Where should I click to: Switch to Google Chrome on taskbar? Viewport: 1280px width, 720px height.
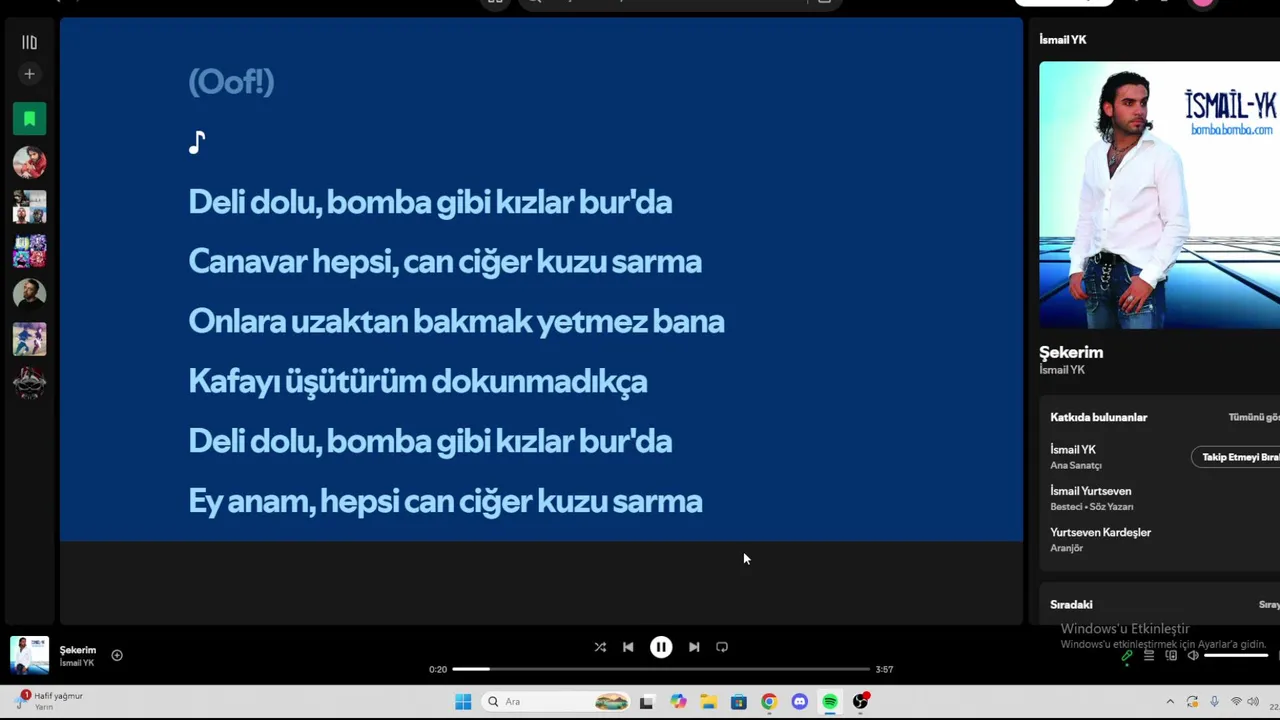pyautogui.click(x=769, y=702)
